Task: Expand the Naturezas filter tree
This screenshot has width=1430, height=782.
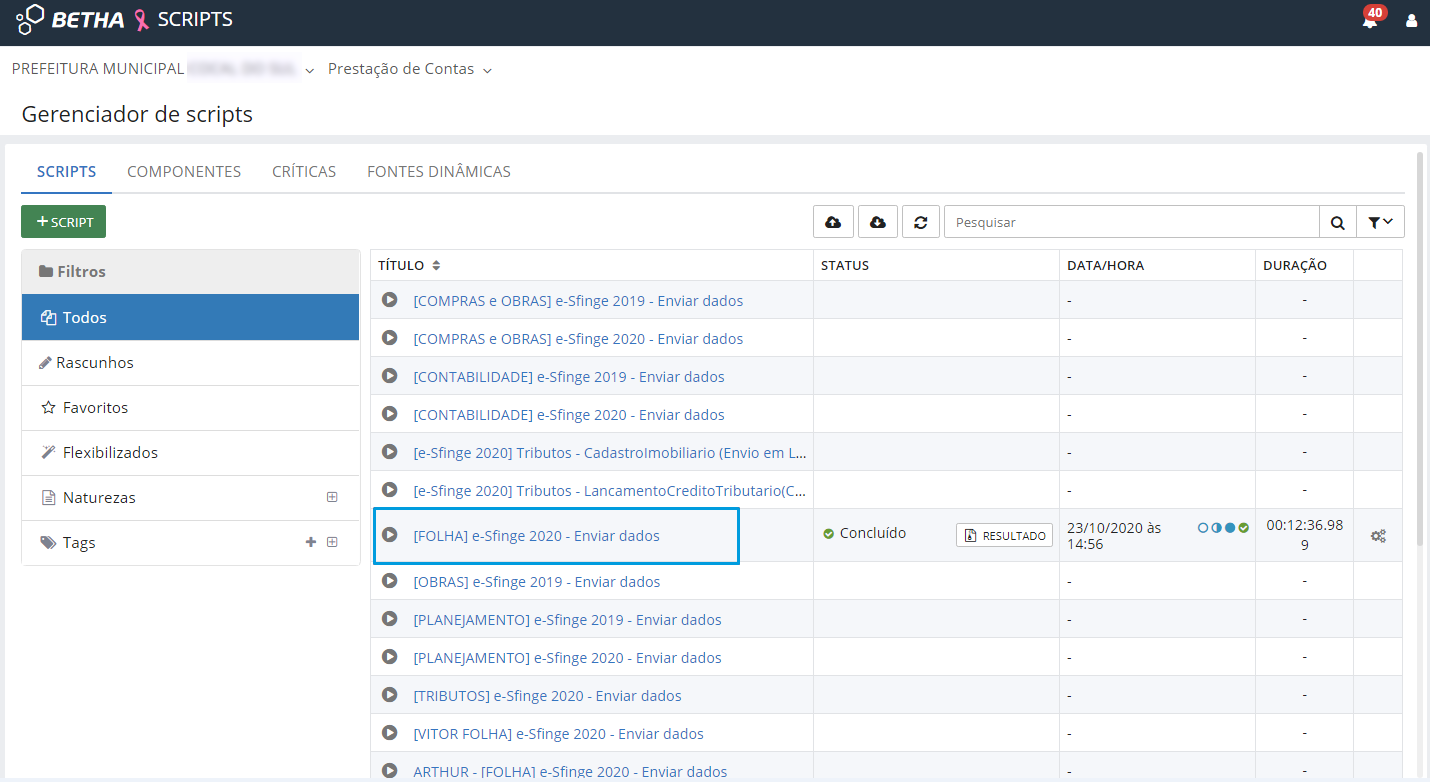Action: coord(332,497)
